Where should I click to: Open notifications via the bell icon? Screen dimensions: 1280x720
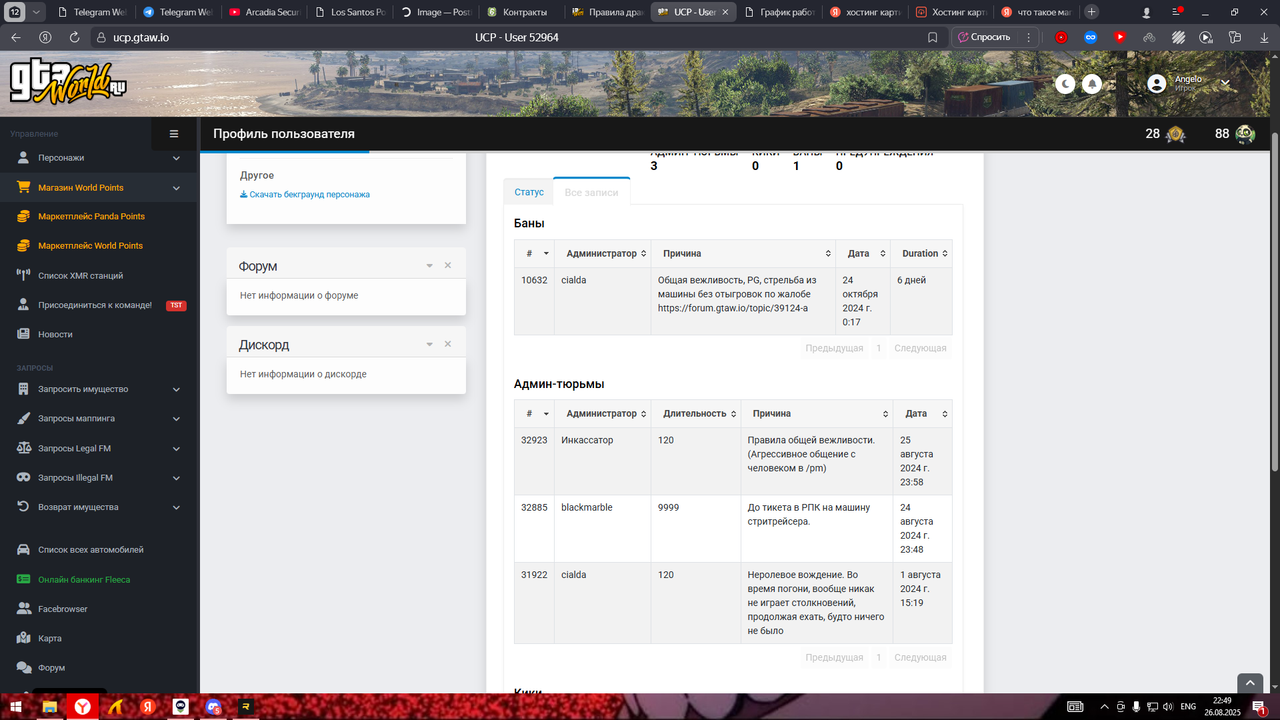tap(1092, 84)
